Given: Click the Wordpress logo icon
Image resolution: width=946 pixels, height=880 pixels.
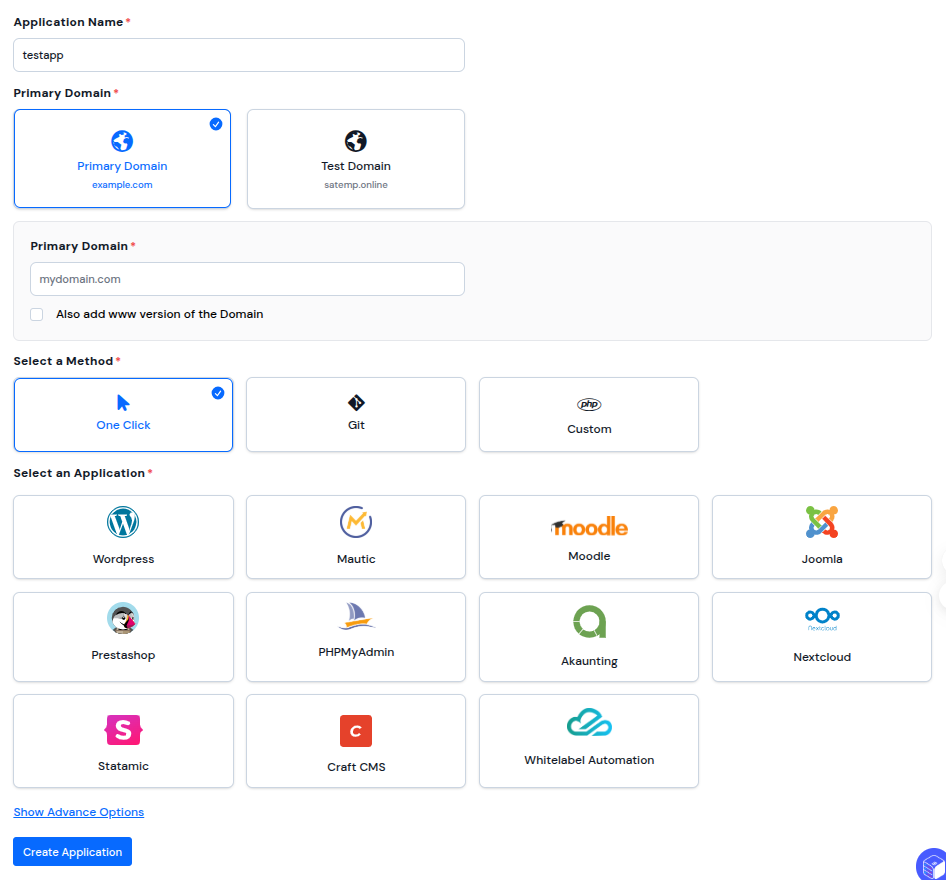Looking at the screenshot, I should point(123,522).
